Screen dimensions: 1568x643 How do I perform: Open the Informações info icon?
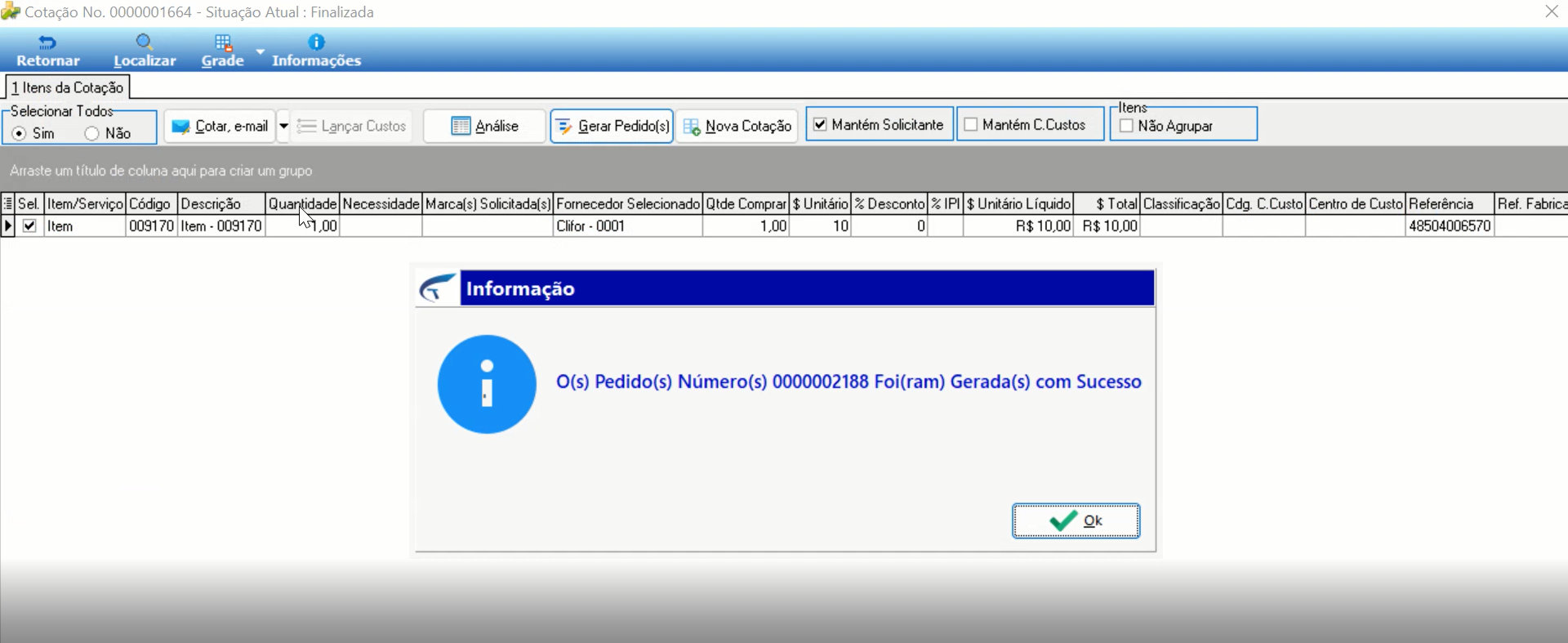tap(316, 42)
